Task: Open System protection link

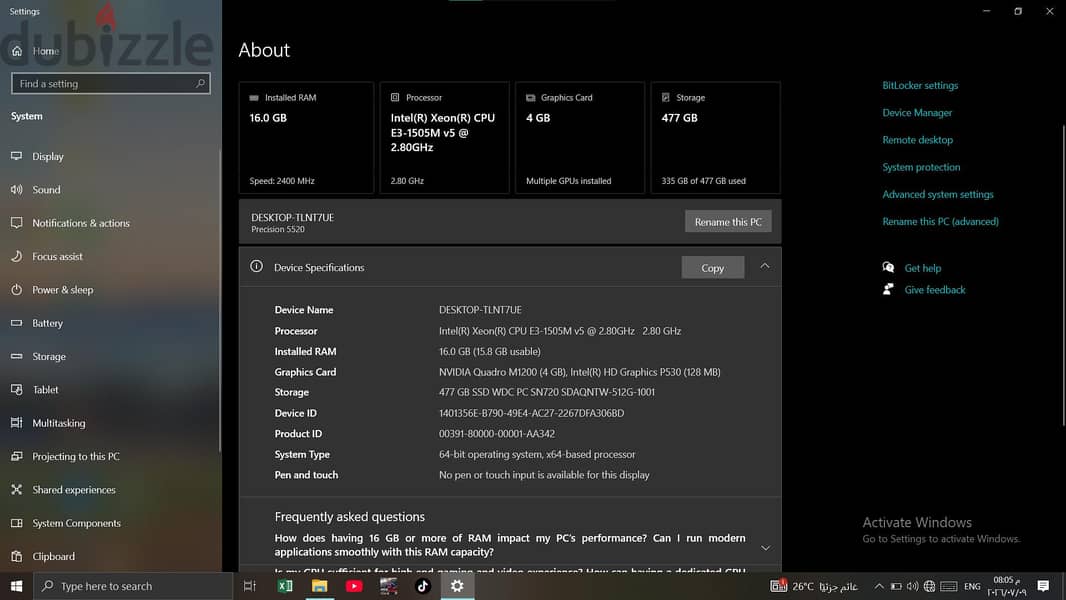Action: pos(921,167)
